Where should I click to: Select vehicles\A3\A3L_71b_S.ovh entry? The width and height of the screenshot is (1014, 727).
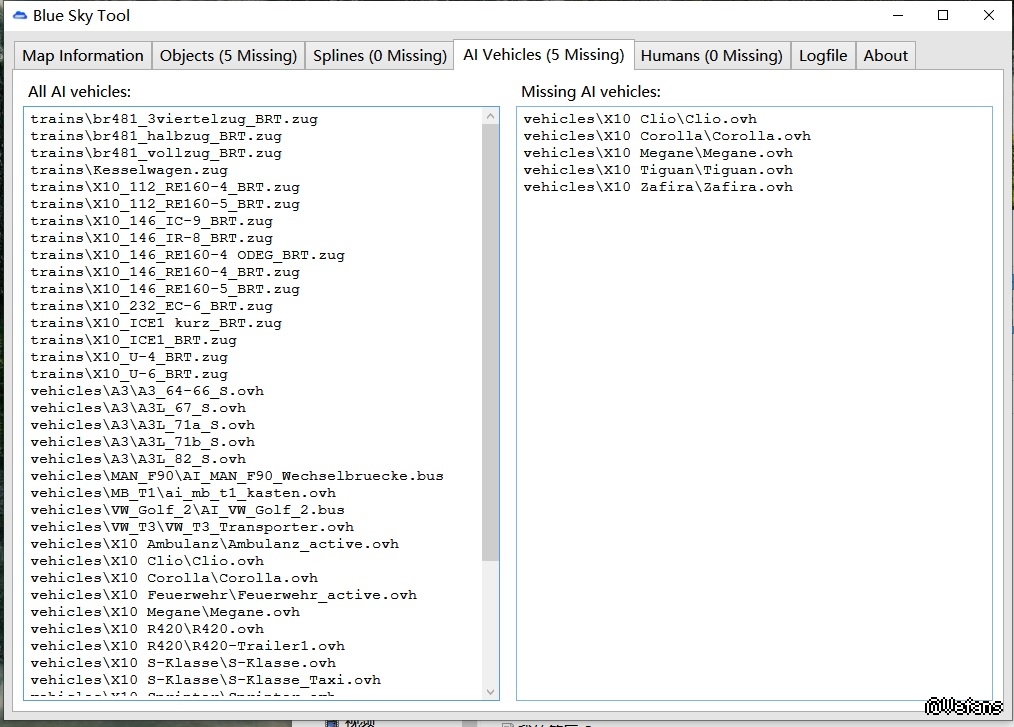pos(142,442)
